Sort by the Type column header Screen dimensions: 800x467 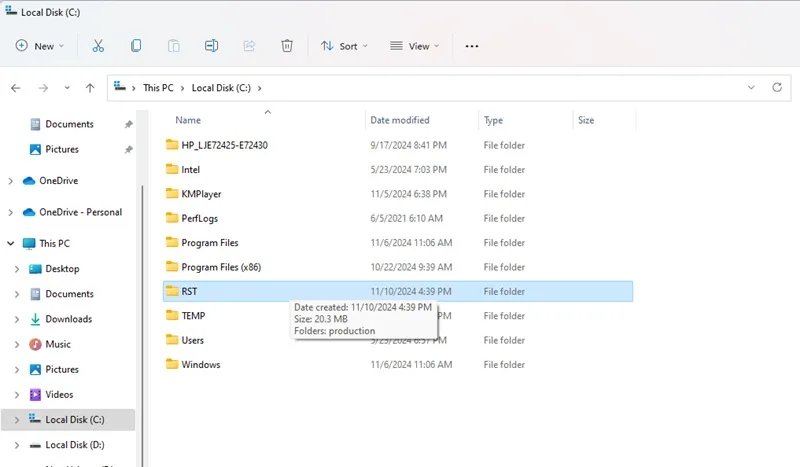pos(493,120)
